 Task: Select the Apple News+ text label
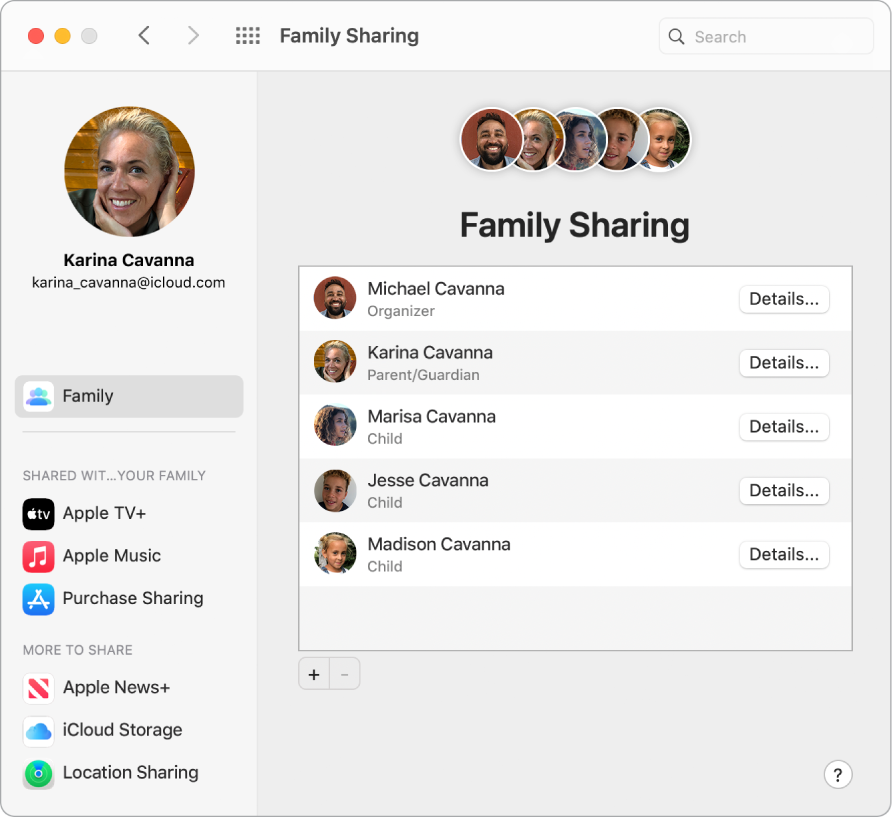116,687
